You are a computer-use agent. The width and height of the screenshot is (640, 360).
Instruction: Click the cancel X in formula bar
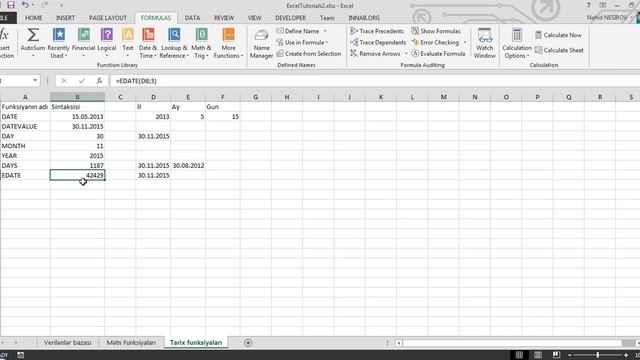(x=64, y=81)
